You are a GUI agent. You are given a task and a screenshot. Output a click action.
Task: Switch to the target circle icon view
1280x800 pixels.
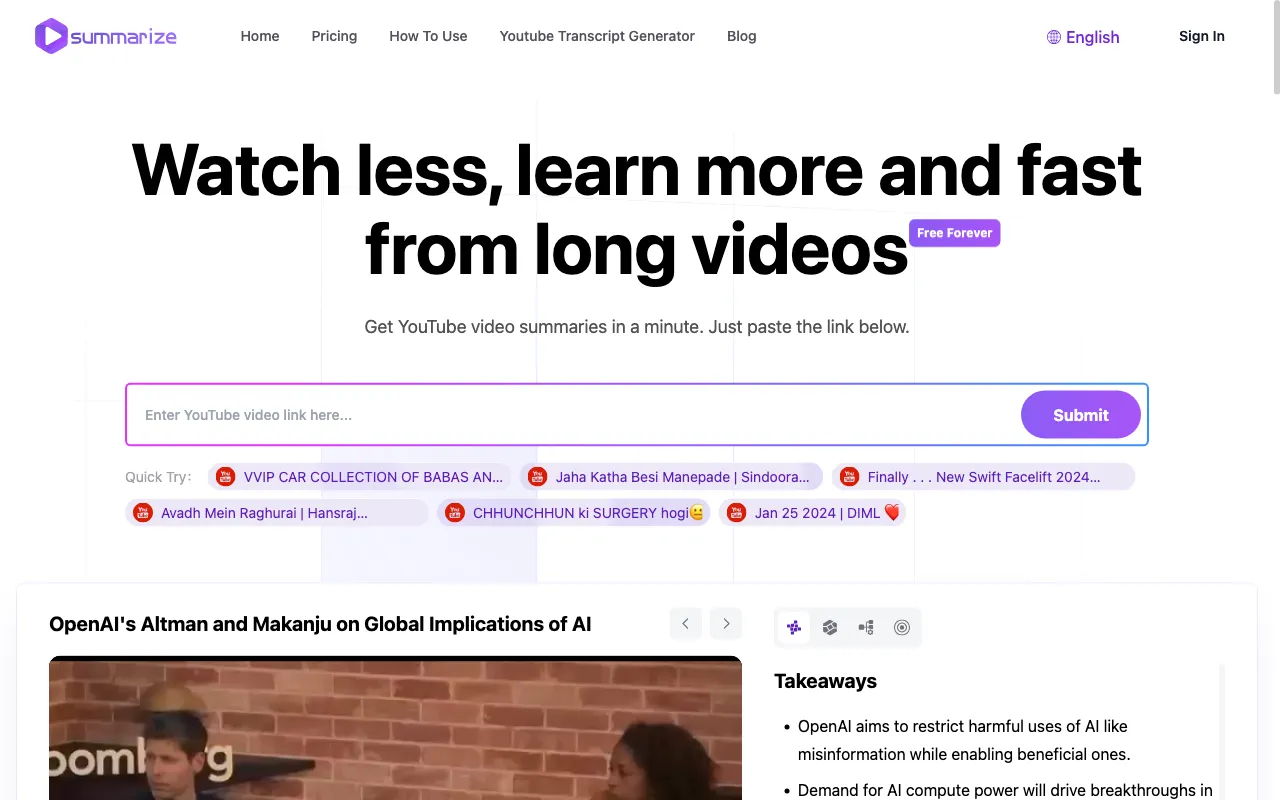[x=902, y=628]
